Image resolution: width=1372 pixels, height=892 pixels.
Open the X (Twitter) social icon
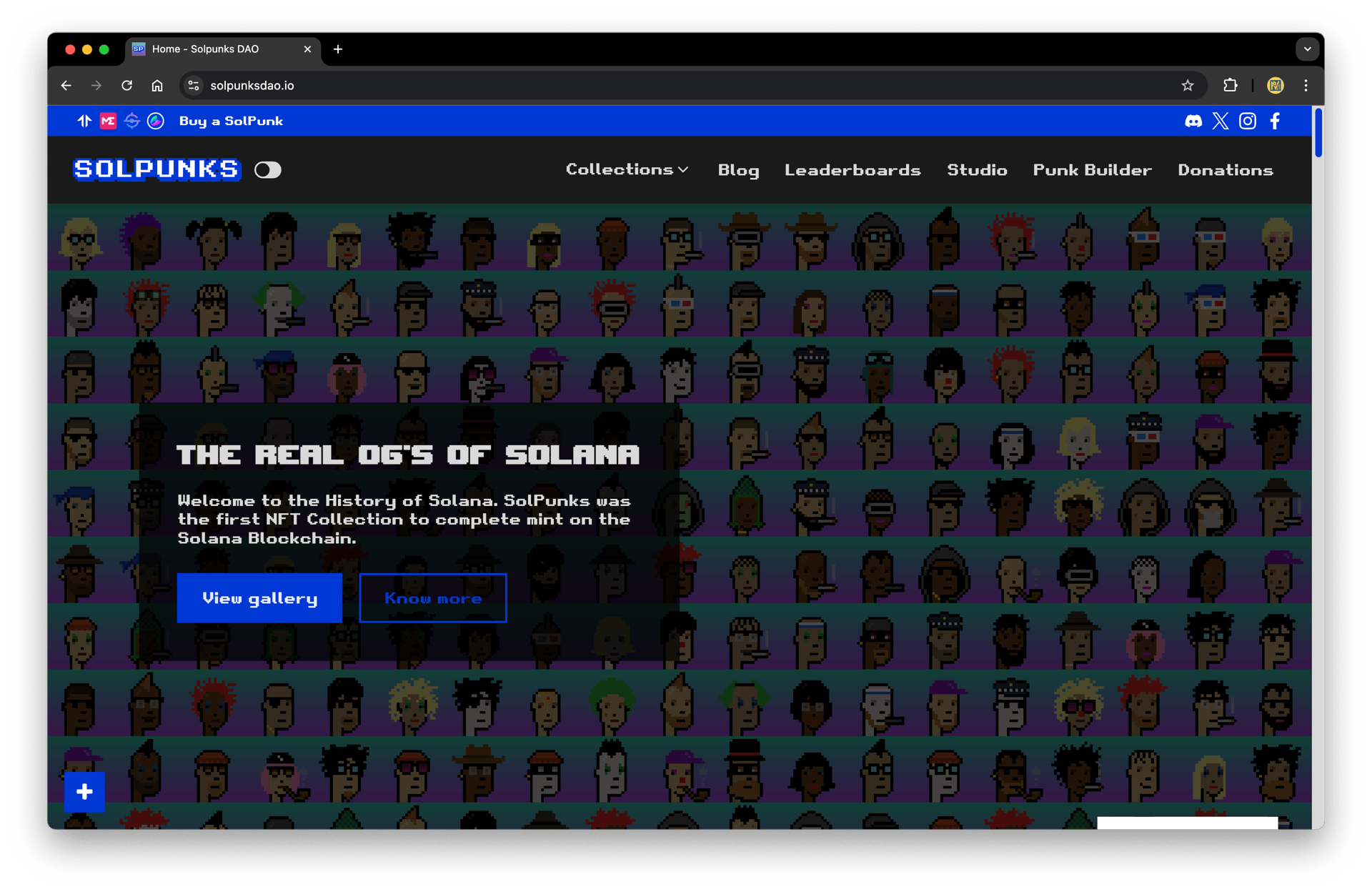(x=1220, y=121)
